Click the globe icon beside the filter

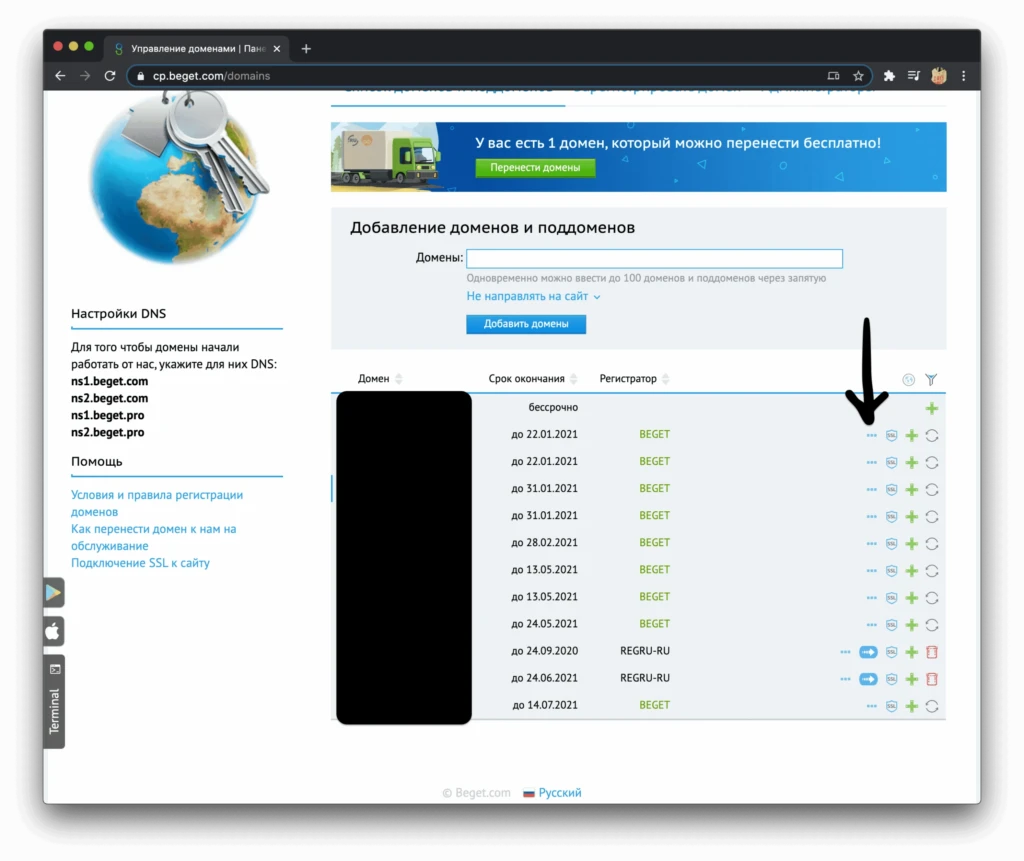point(908,380)
